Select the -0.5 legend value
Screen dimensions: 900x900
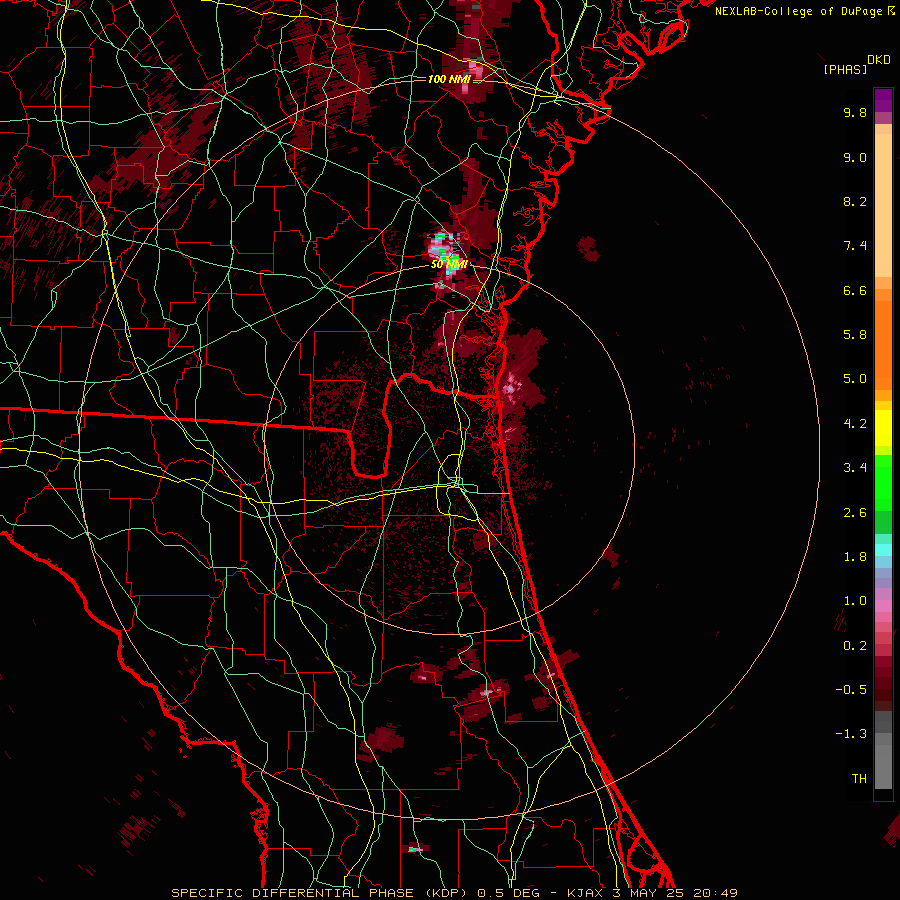pyautogui.click(x=851, y=690)
